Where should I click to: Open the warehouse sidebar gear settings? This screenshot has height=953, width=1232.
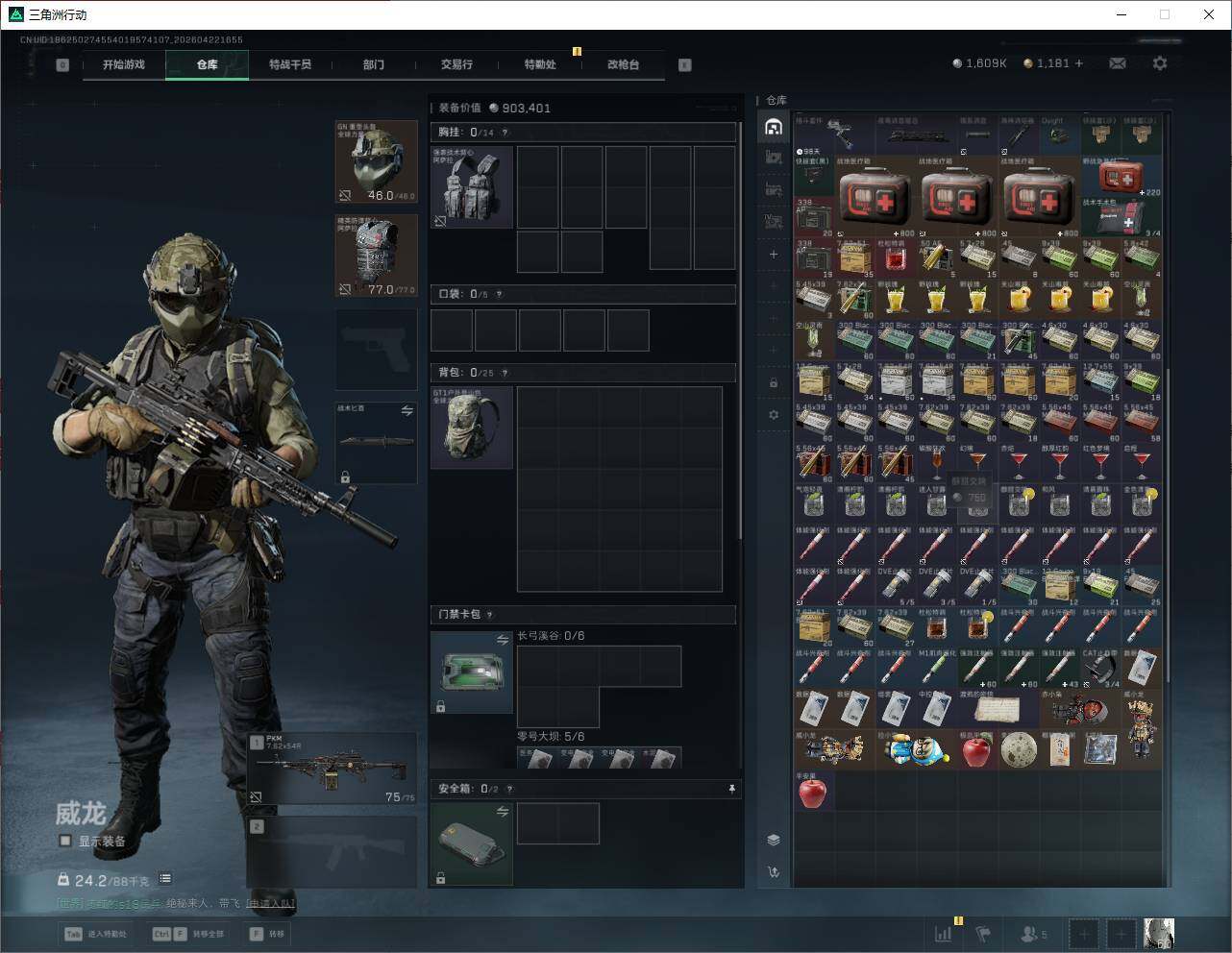774,415
